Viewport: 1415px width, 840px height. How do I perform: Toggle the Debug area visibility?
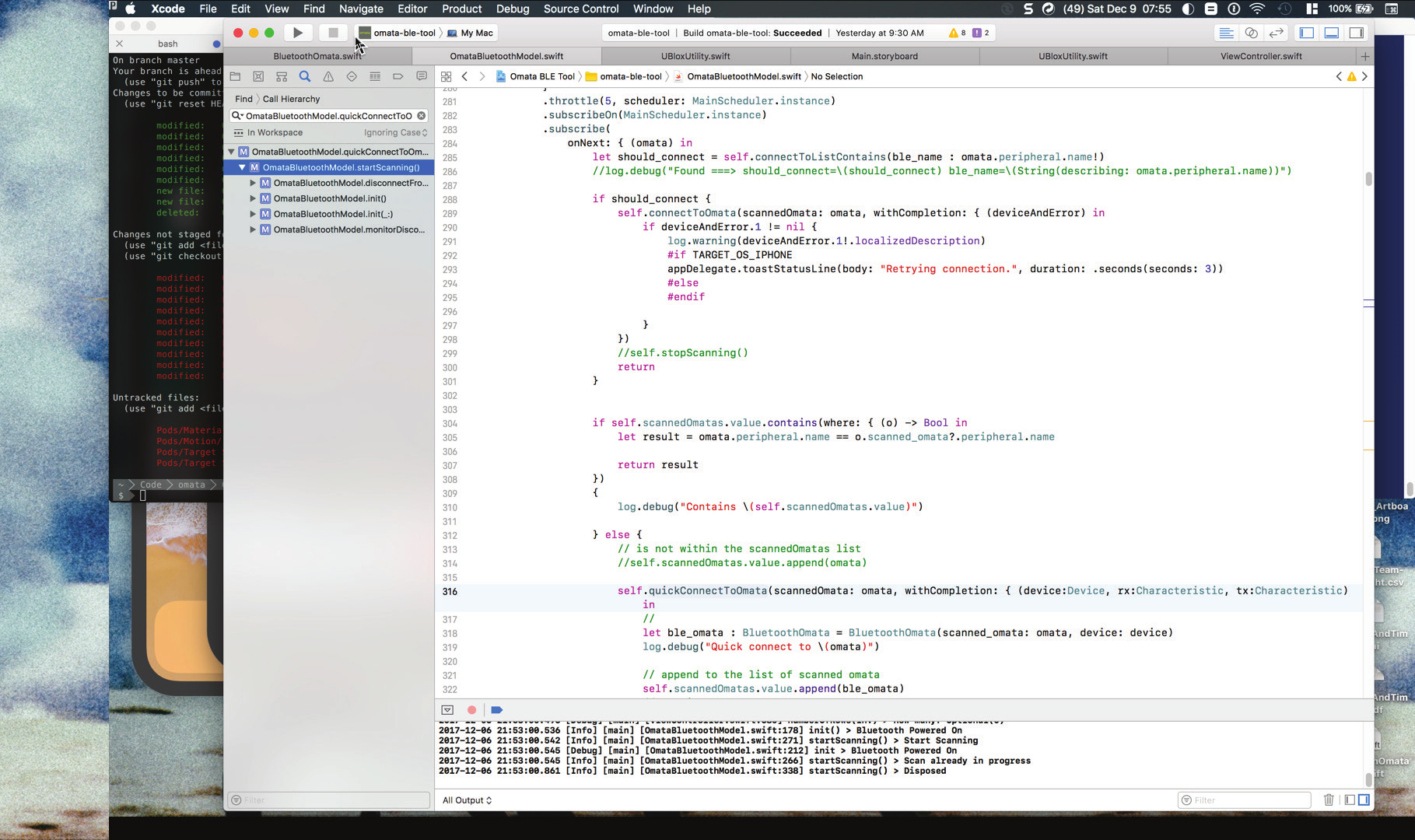(x=1332, y=33)
